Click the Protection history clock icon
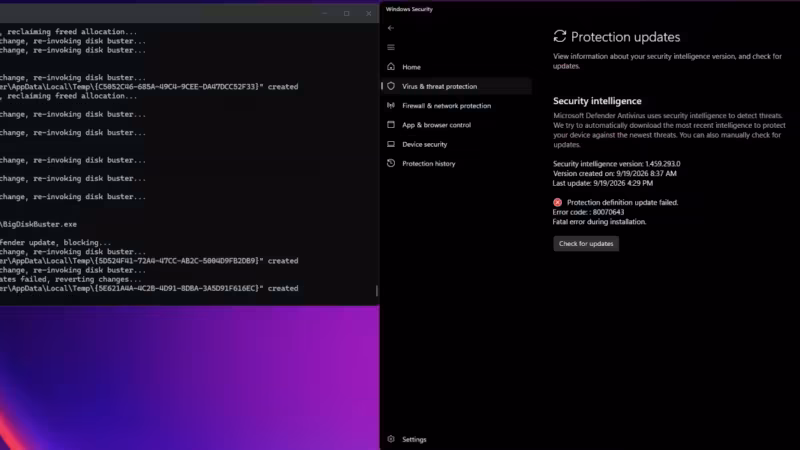This screenshot has width=800, height=450. 391,163
